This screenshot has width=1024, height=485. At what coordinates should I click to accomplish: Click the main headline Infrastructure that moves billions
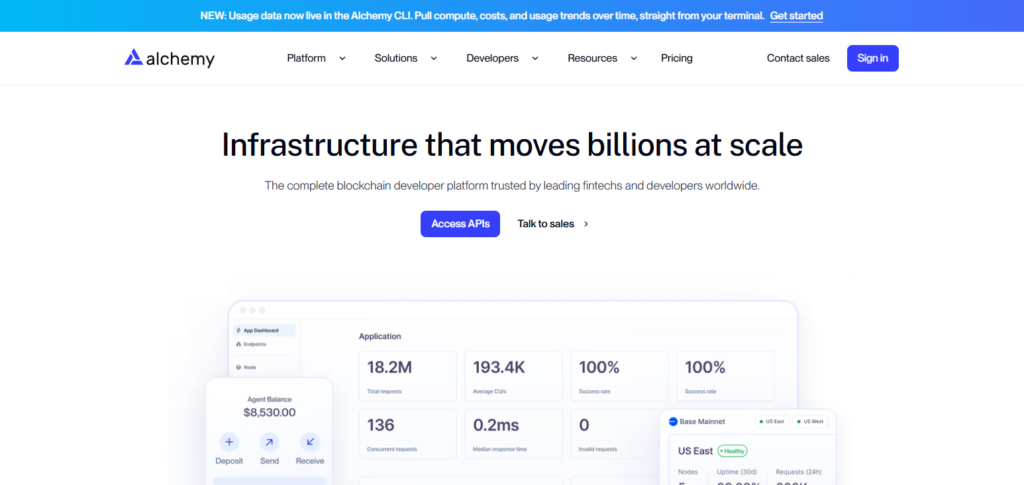pos(512,145)
